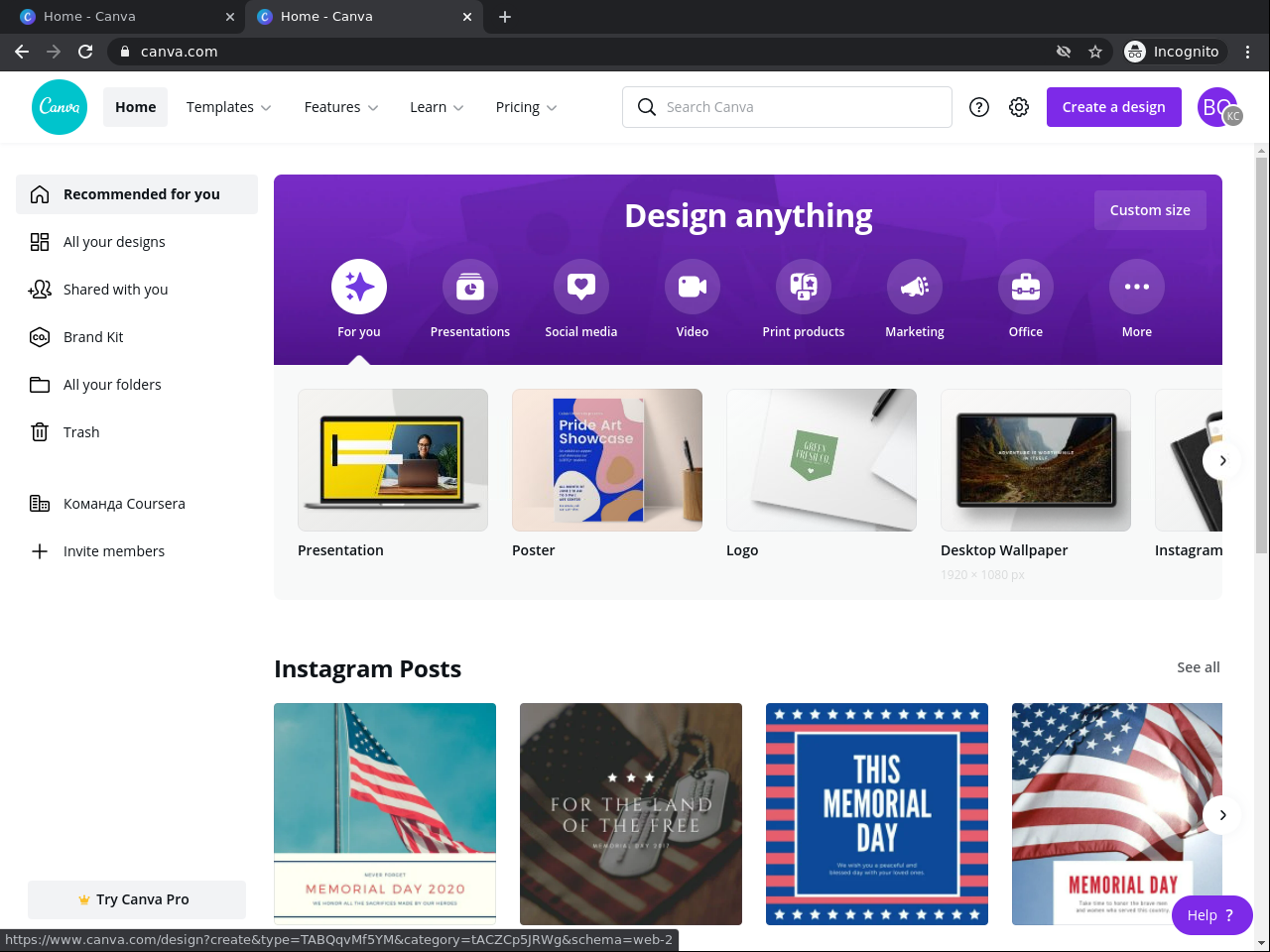Open the Presentation design thumbnail

393,460
